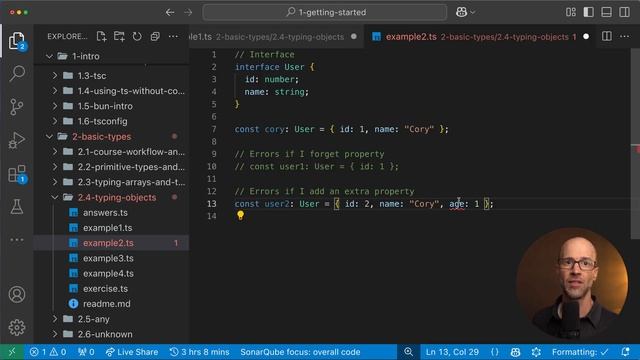Click the zoom magnifier status icon
Viewport: 640px width, 360px height.
click(x=408, y=352)
